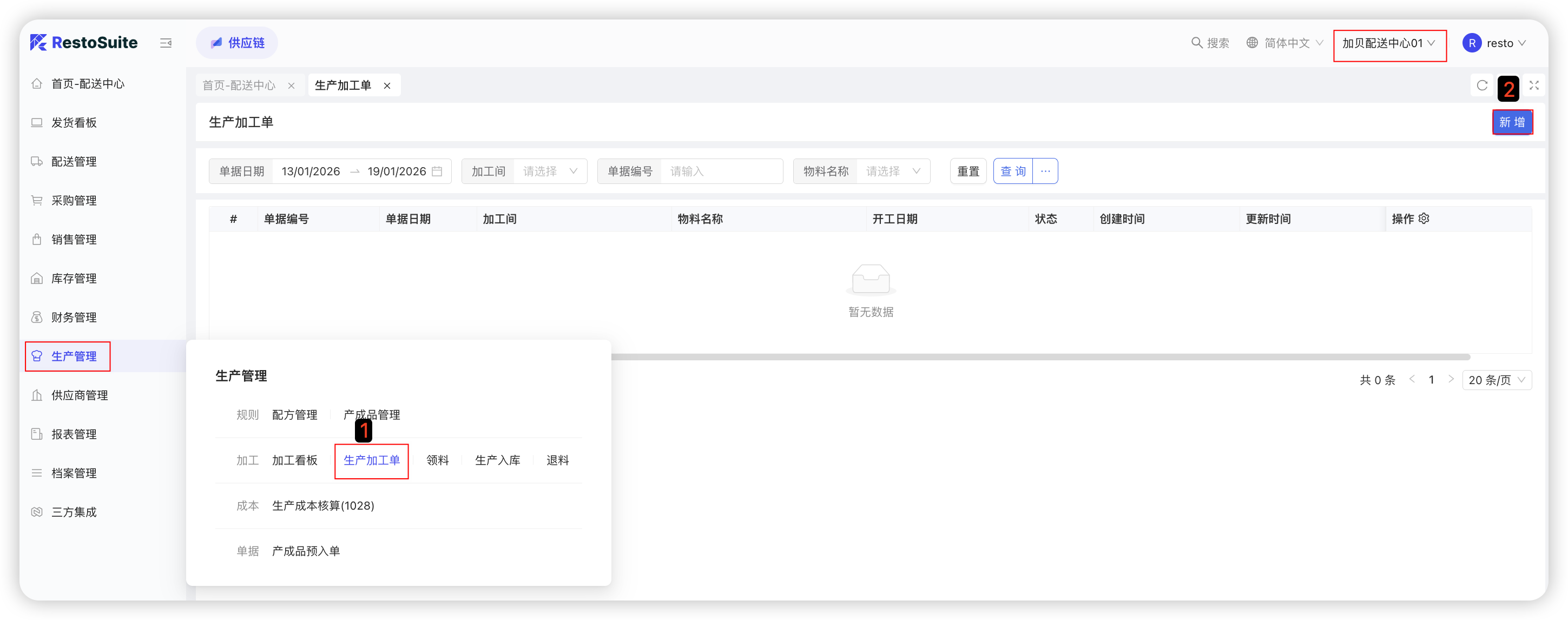This screenshot has width=1568, height=620.
Task: Open column settings gear icon
Action: [1424, 219]
